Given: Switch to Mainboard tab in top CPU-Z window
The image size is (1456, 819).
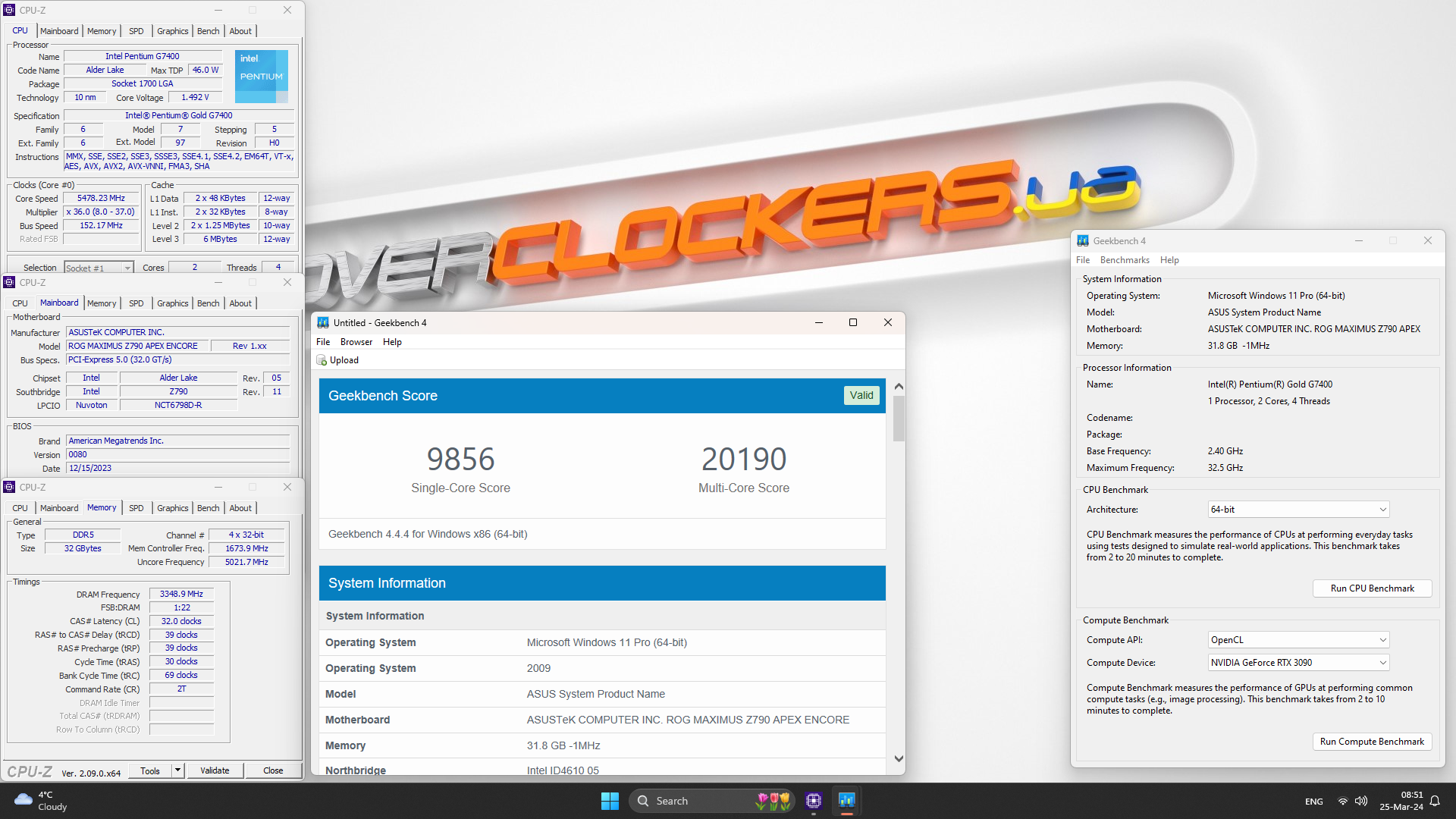Looking at the screenshot, I should point(59,31).
